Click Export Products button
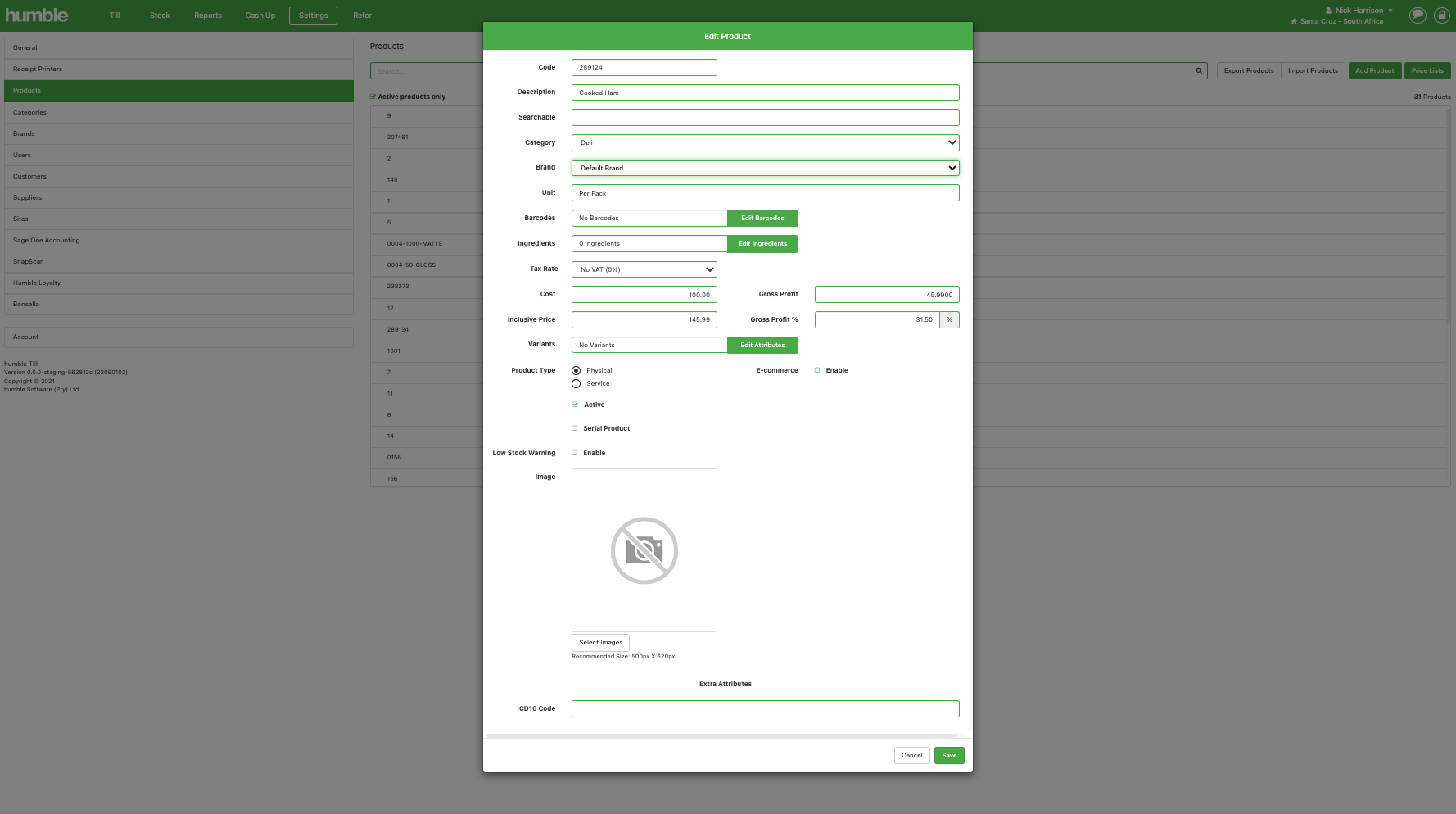The image size is (1456, 814). click(x=1249, y=71)
